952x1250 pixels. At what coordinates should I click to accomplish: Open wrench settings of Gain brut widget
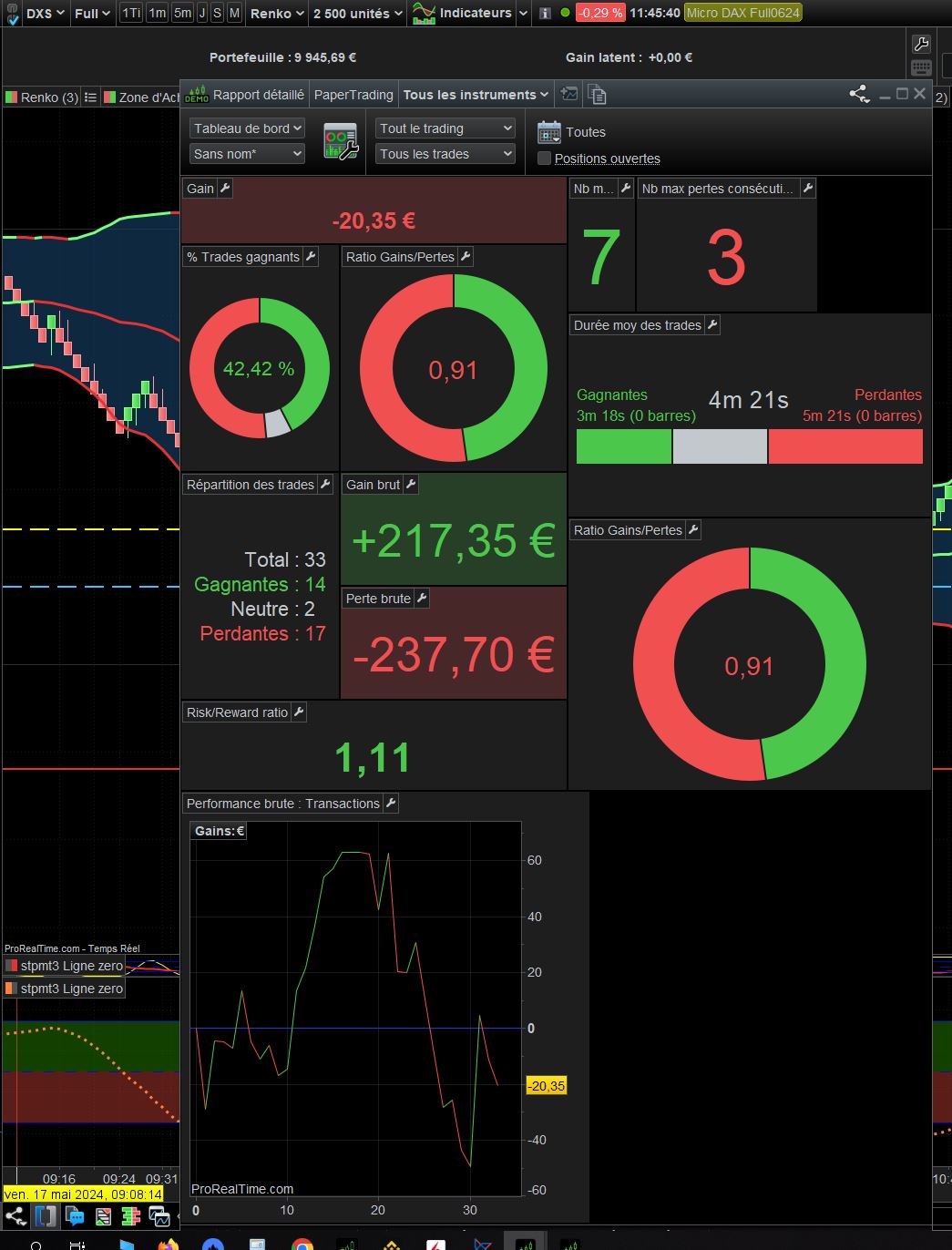[x=411, y=485]
